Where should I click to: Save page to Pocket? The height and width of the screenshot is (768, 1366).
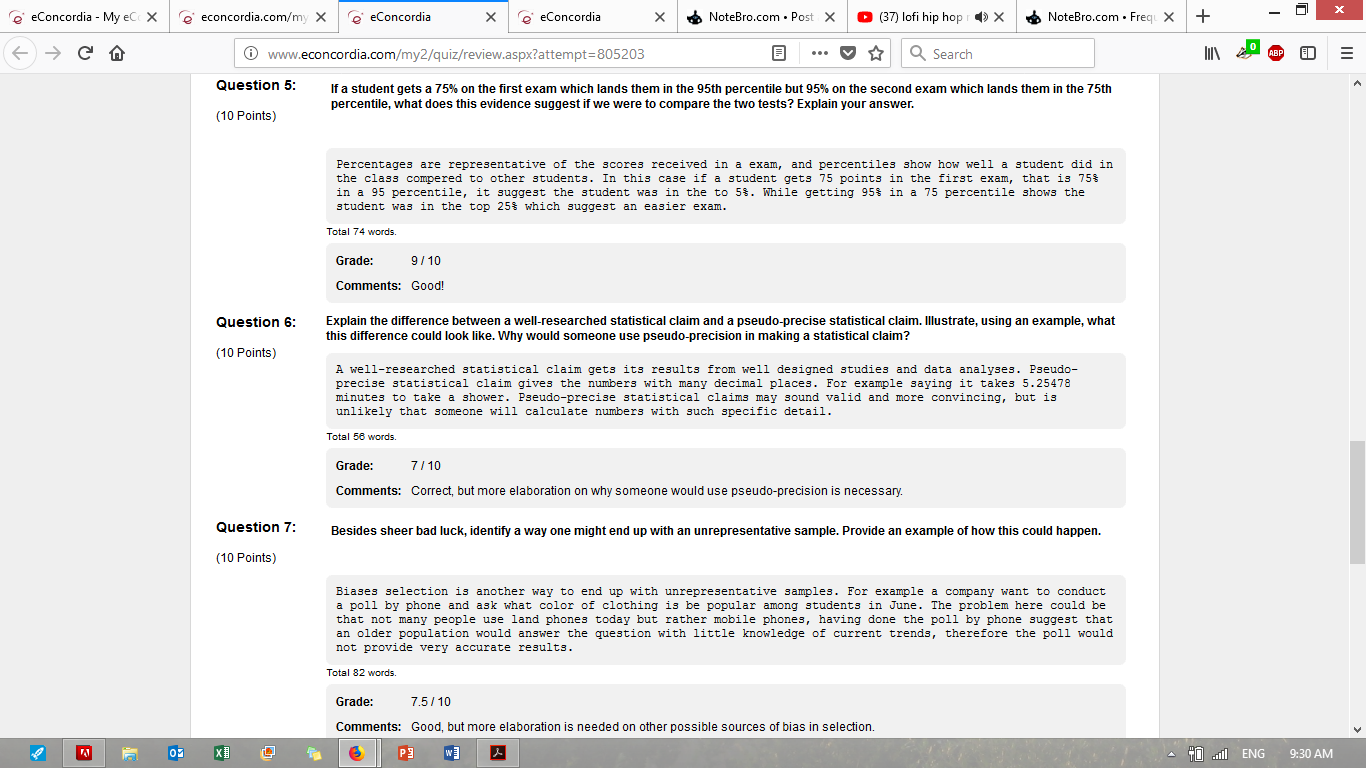(848, 54)
